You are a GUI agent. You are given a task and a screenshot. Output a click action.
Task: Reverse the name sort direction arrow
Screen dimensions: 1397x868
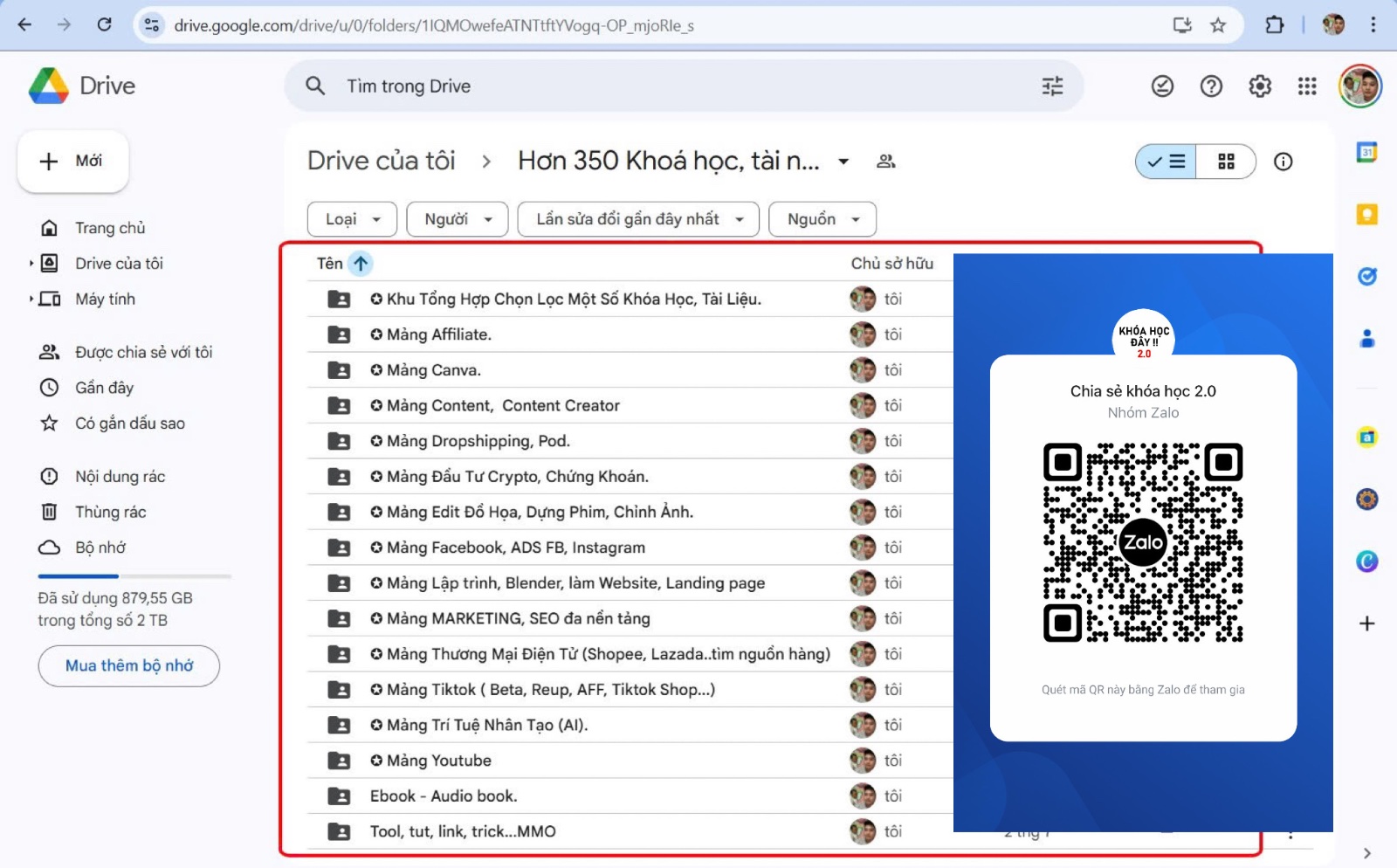[360, 263]
